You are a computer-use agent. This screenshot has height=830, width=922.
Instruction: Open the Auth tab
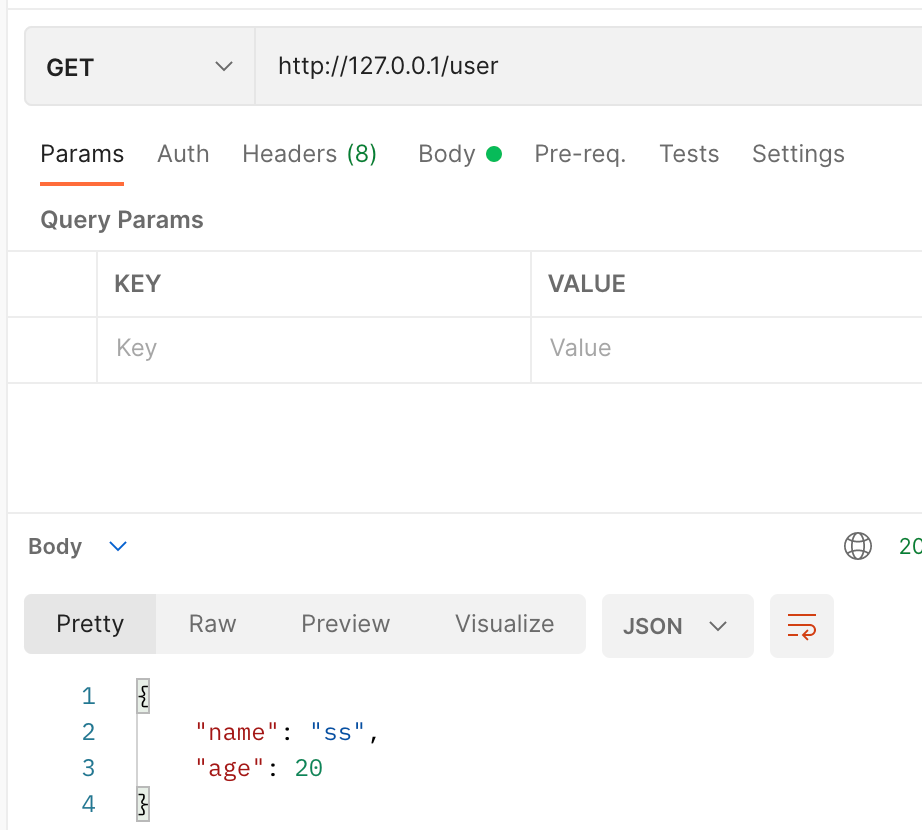click(183, 154)
